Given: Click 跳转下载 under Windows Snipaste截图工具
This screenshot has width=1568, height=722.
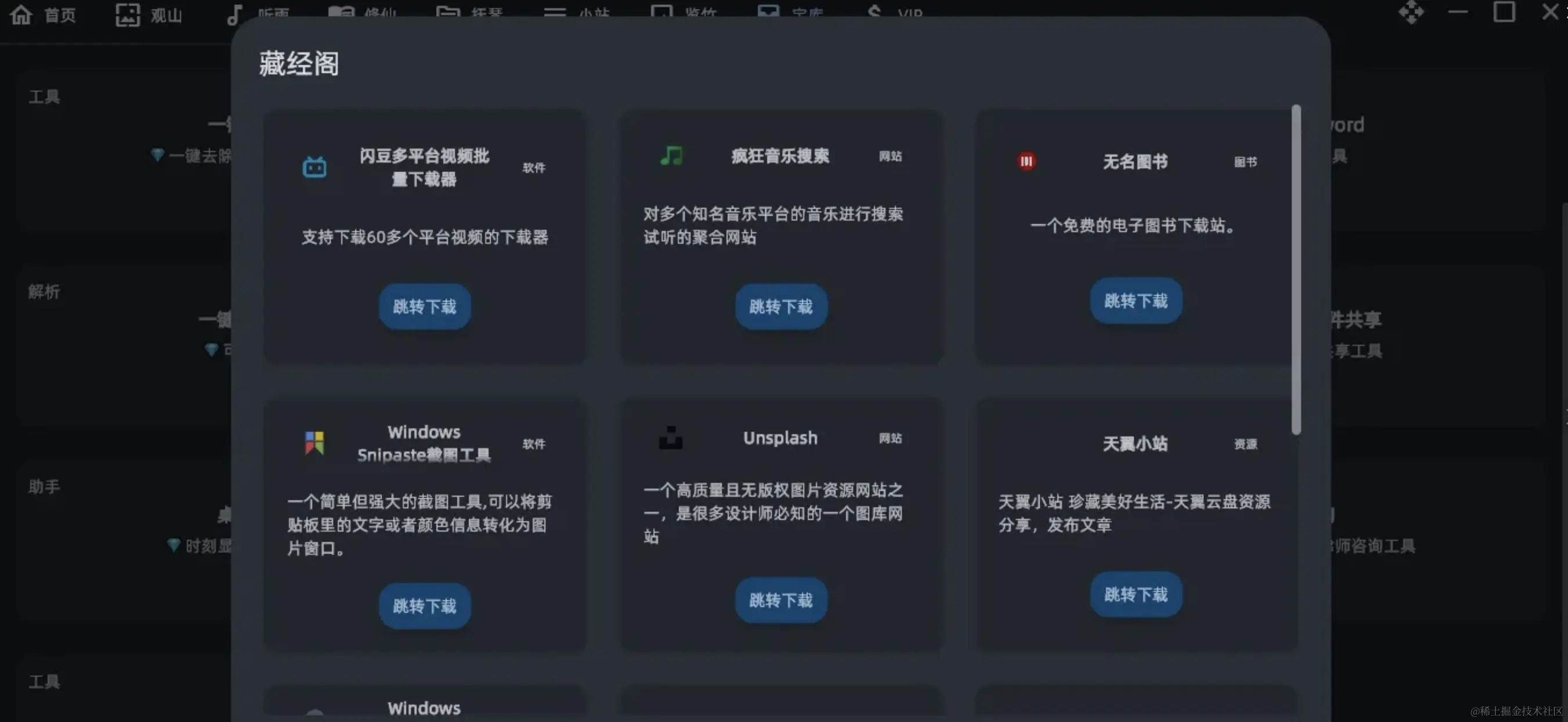Looking at the screenshot, I should pos(425,606).
